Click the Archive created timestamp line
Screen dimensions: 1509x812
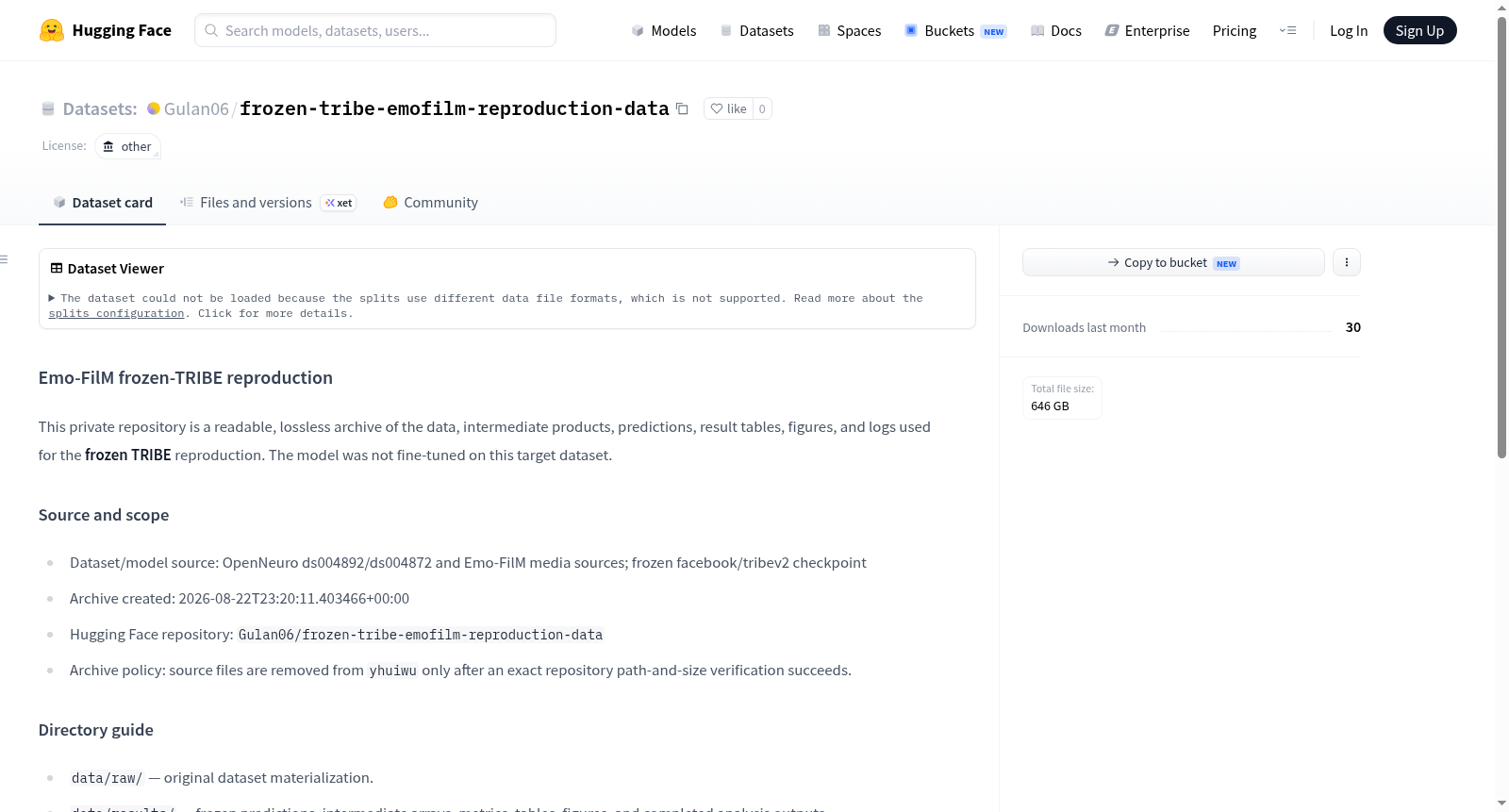pyautogui.click(x=240, y=599)
